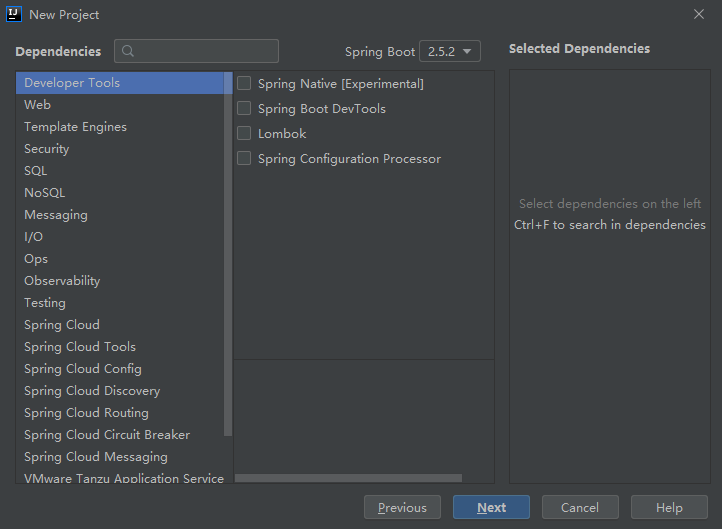Choose the Security category
Viewport: 722px width, 529px height.
pos(120,149)
